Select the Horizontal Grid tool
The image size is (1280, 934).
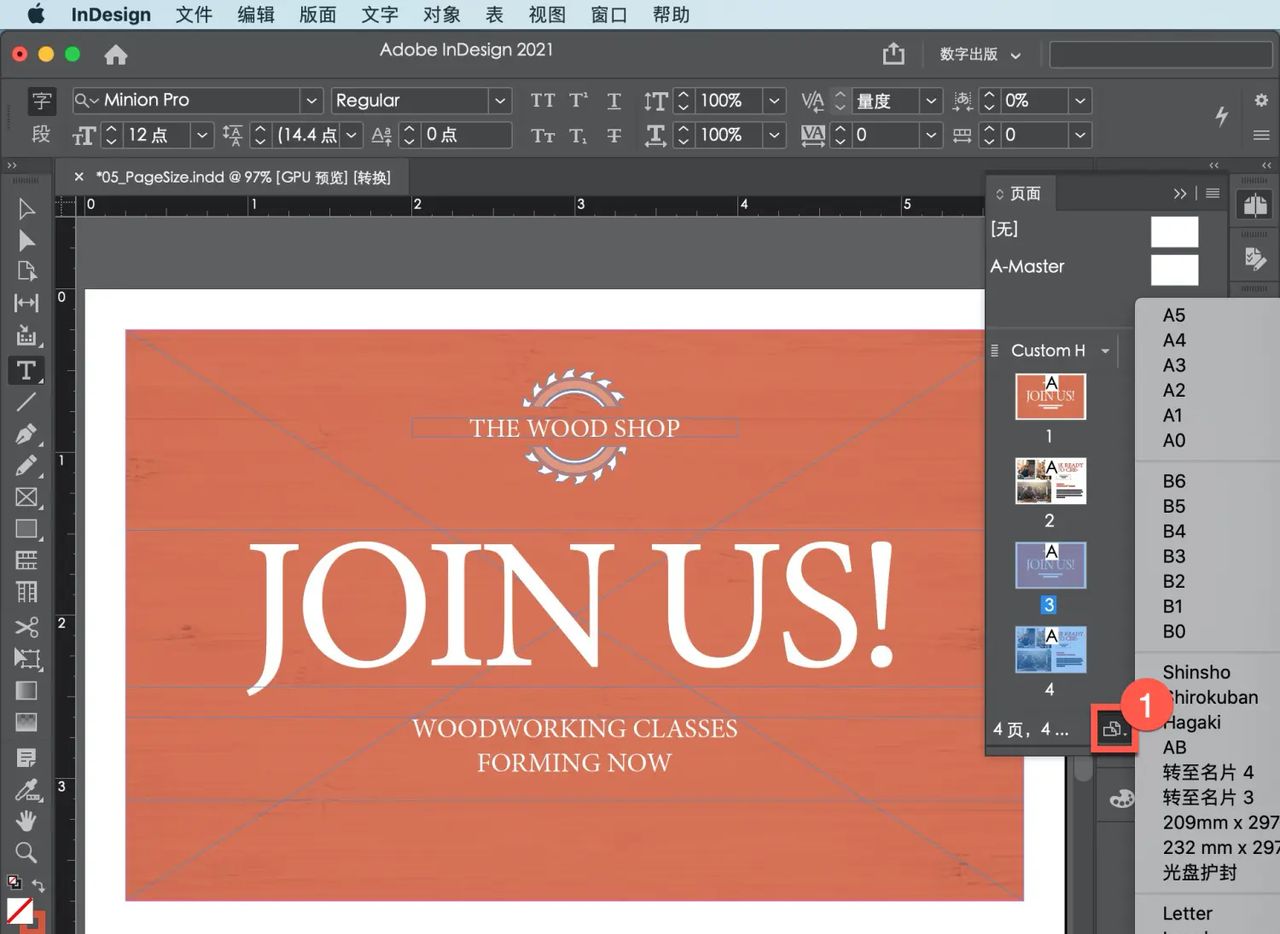(27, 560)
